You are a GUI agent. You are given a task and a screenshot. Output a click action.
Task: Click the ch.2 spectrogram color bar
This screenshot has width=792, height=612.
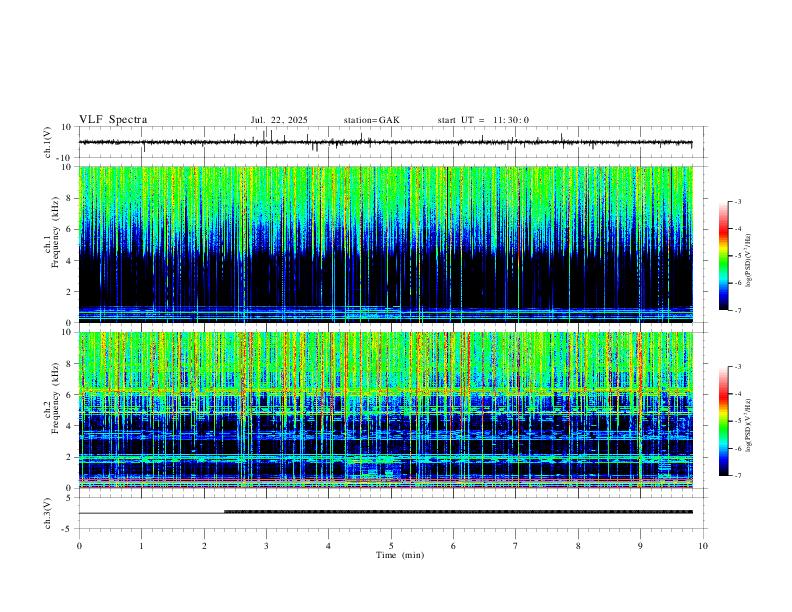724,421
